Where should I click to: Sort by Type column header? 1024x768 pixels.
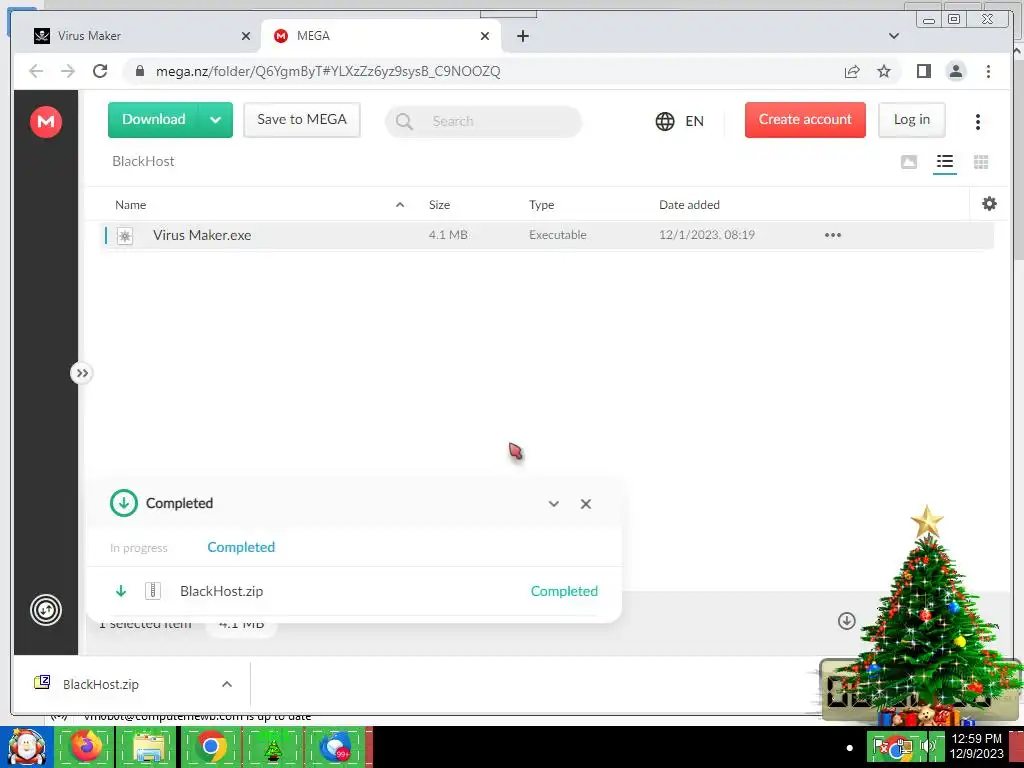point(541,205)
